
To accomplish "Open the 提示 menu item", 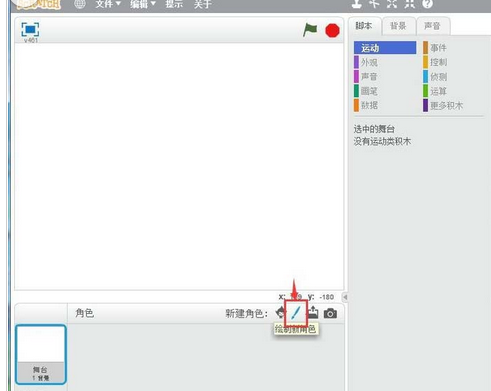I will tap(174, 4).
